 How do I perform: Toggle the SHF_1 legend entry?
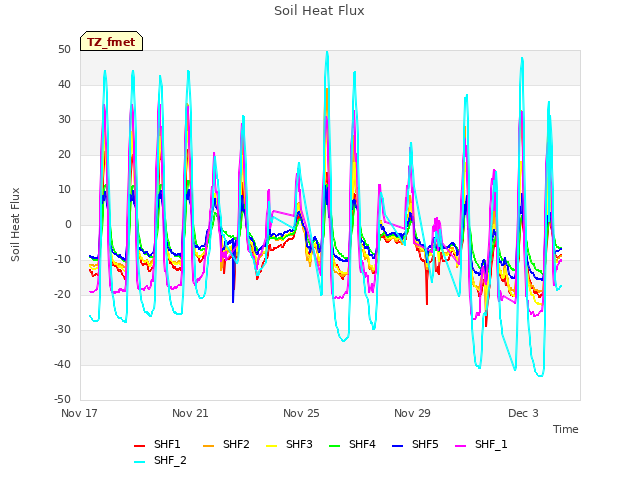(481, 444)
